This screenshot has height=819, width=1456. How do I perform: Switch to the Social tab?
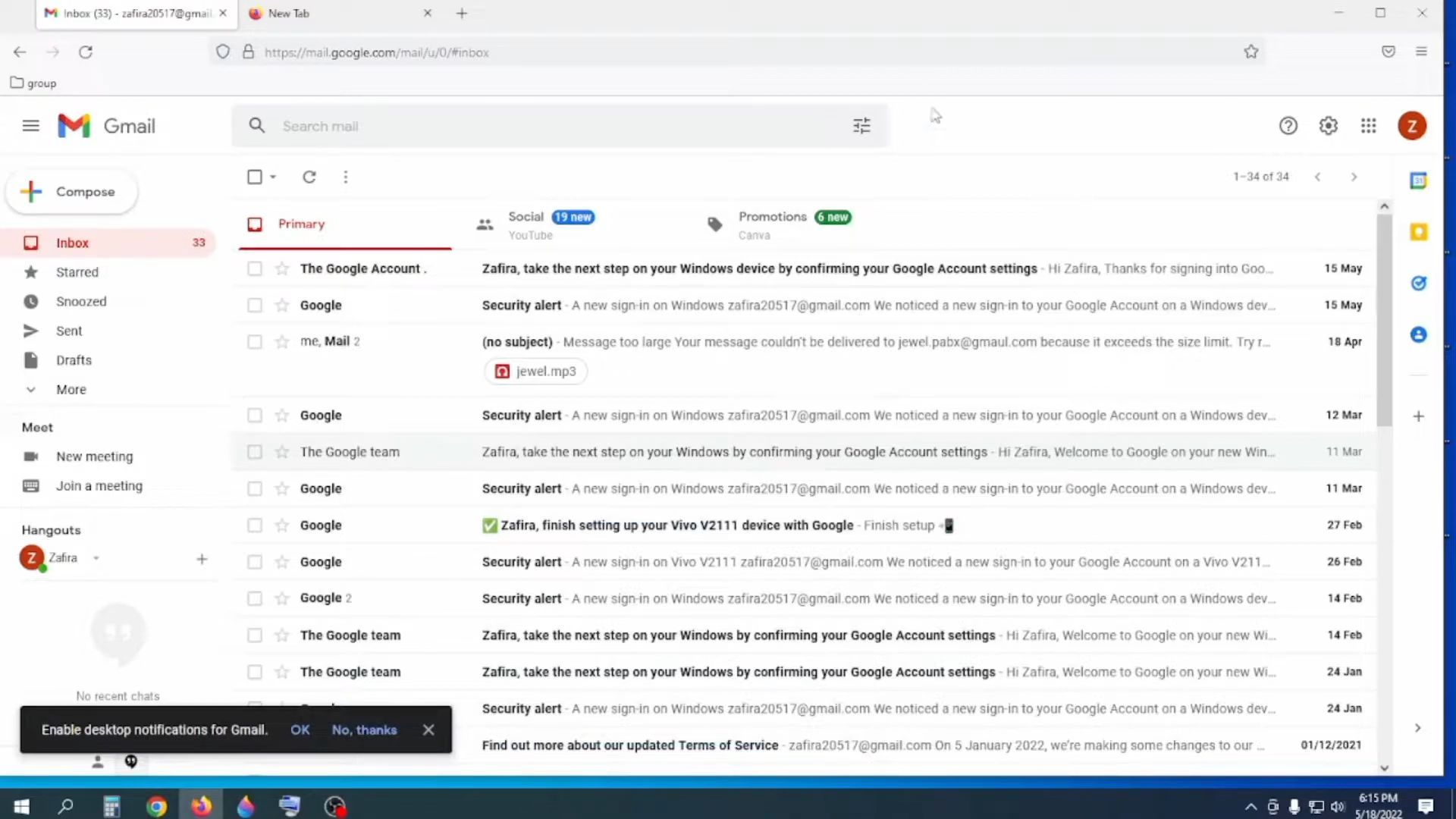coord(576,224)
